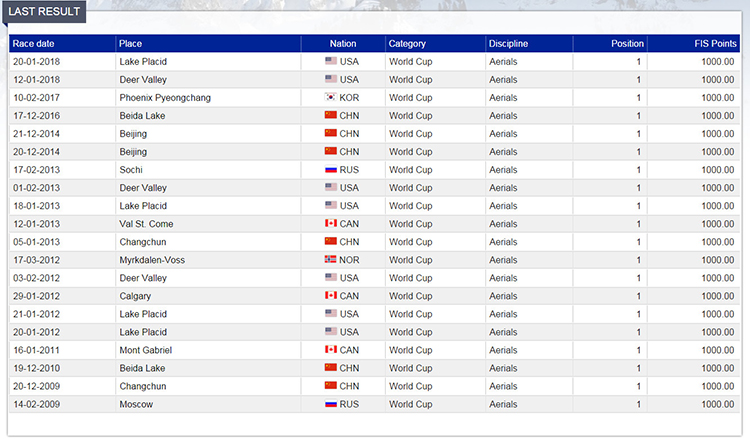
Task: Click the China flag in the 17-12-2016 row
Action: 330,116
